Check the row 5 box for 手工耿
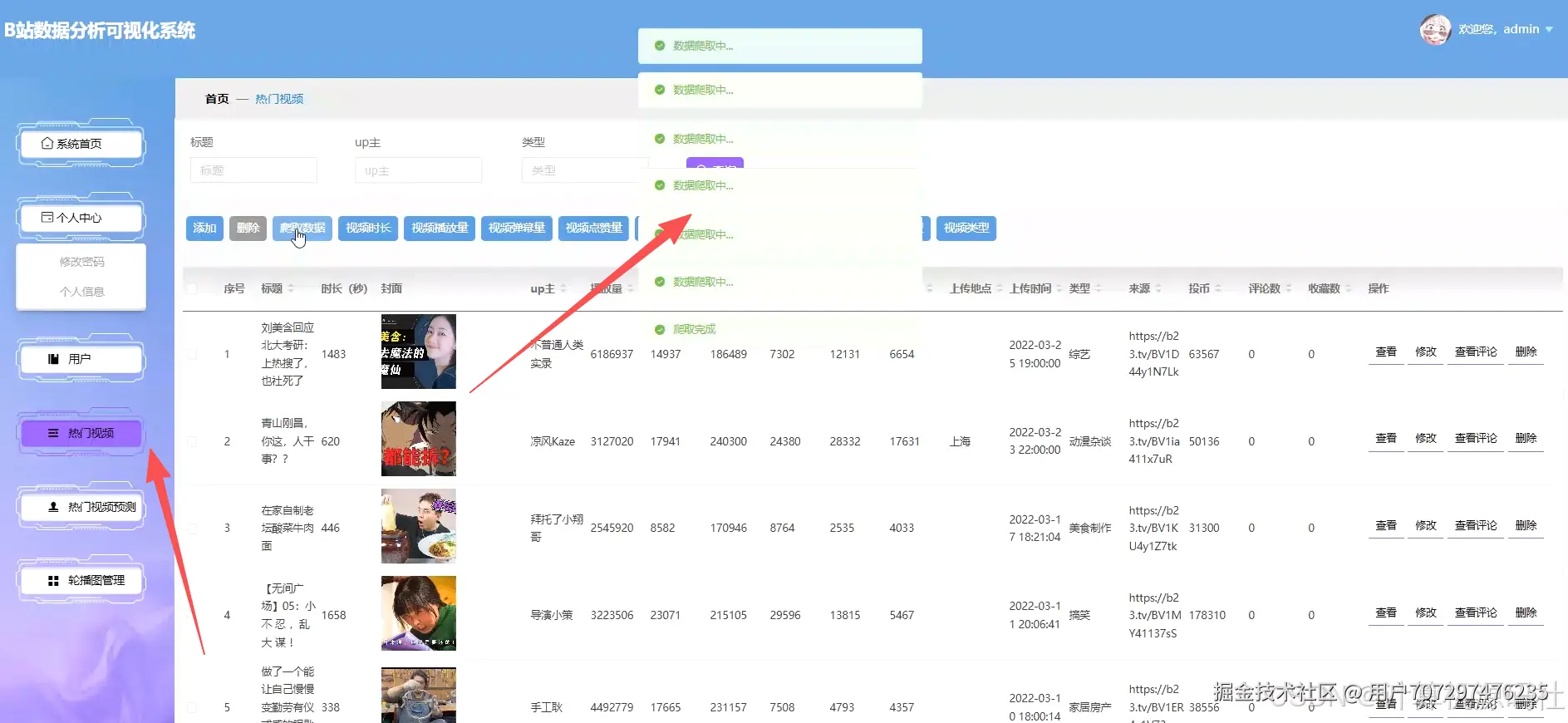 192,708
